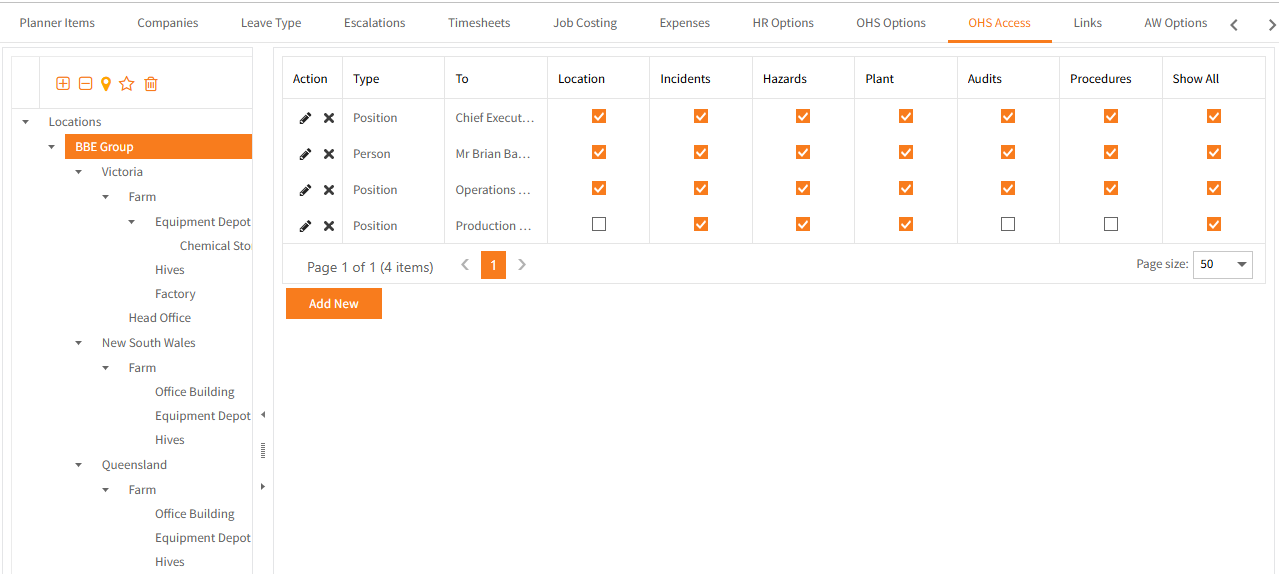Image resolution: width=1279 pixels, height=574 pixels.
Task: Remove the Operations row with X icon
Action: 329,190
